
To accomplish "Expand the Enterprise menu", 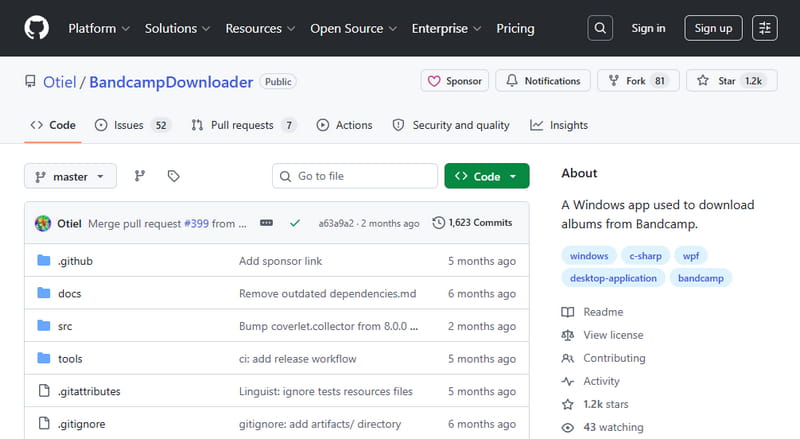I will pos(446,29).
